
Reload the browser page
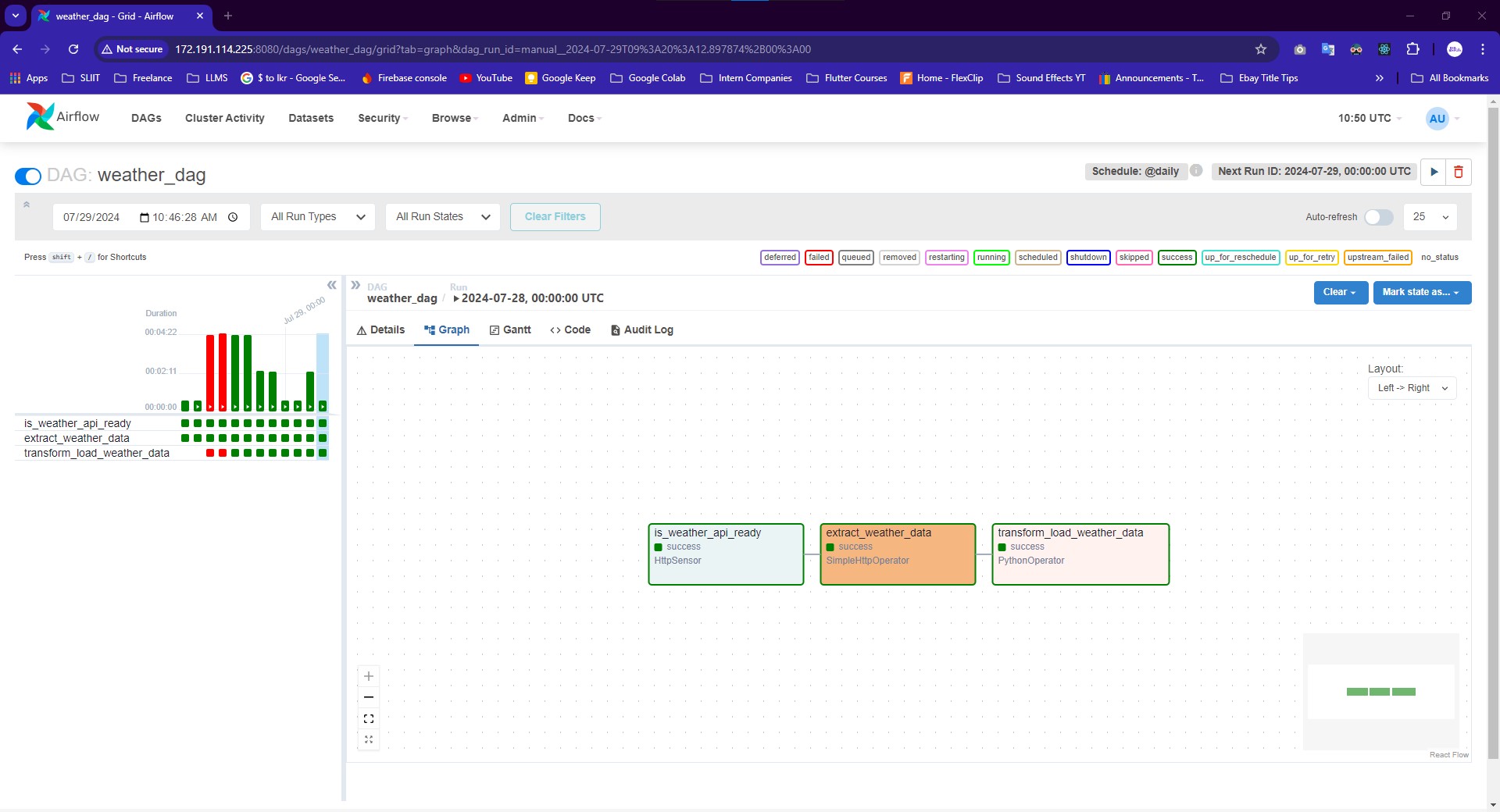[x=73, y=49]
